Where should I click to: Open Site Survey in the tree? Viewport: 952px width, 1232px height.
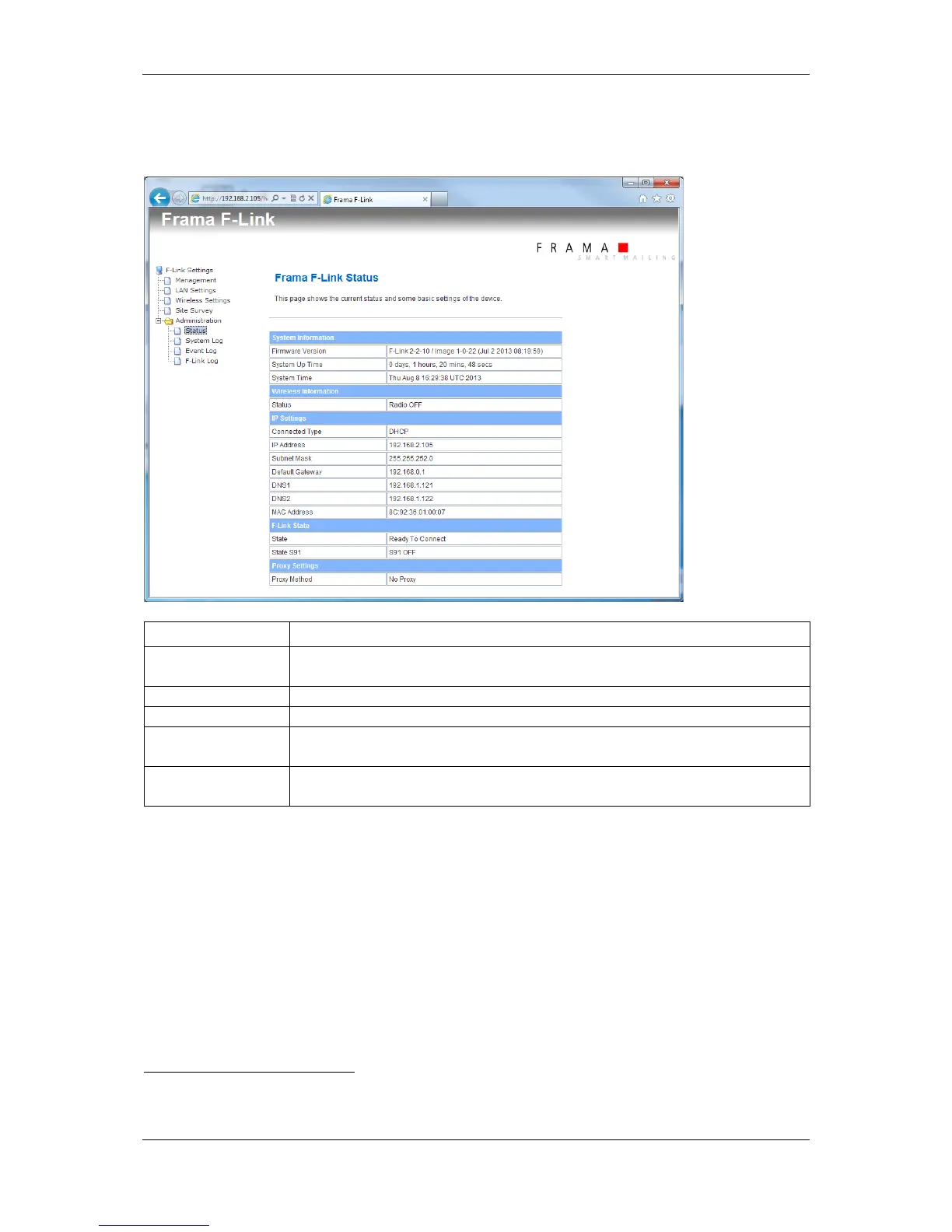tap(194, 310)
